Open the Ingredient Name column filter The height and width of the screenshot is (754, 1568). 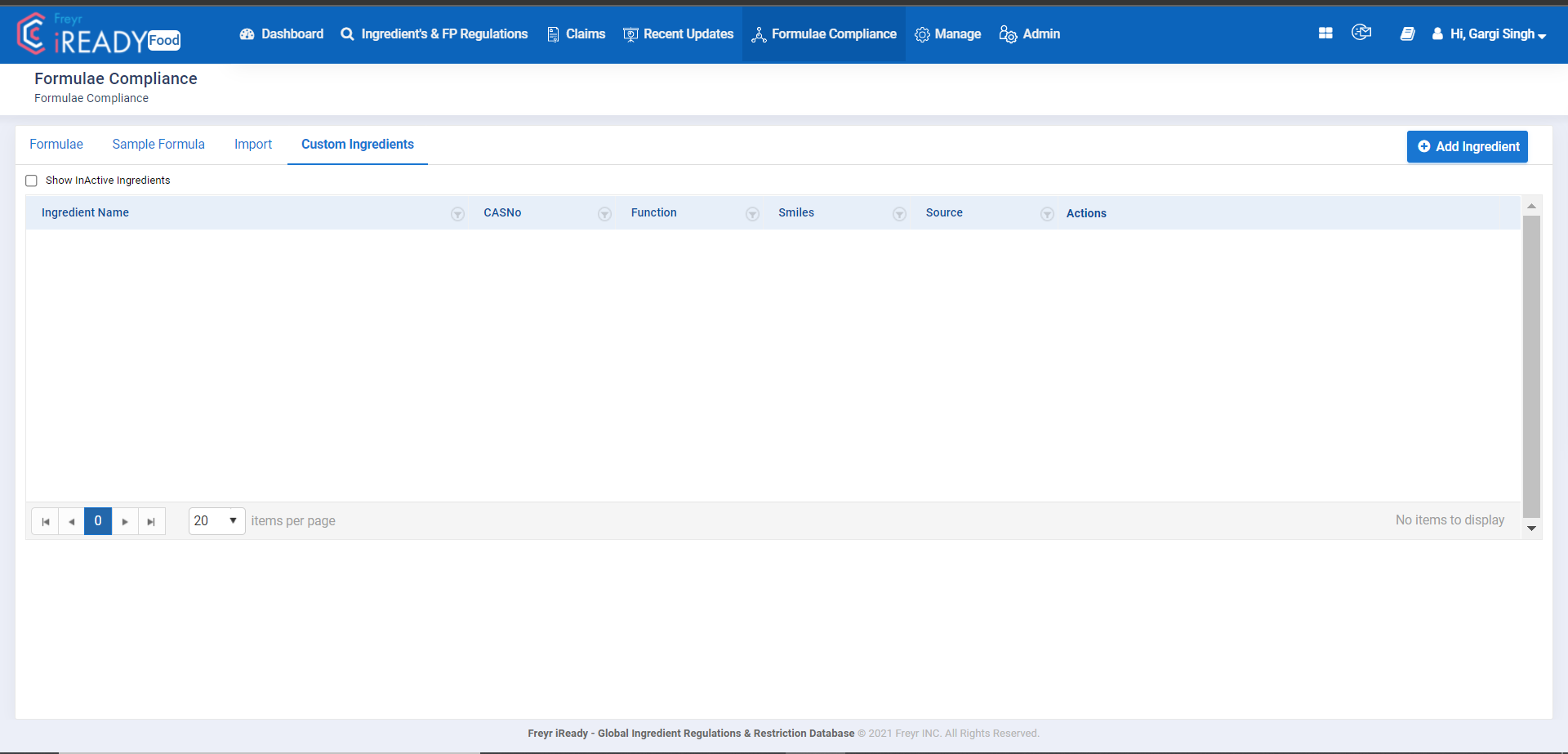pyautogui.click(x=457, y=214)
